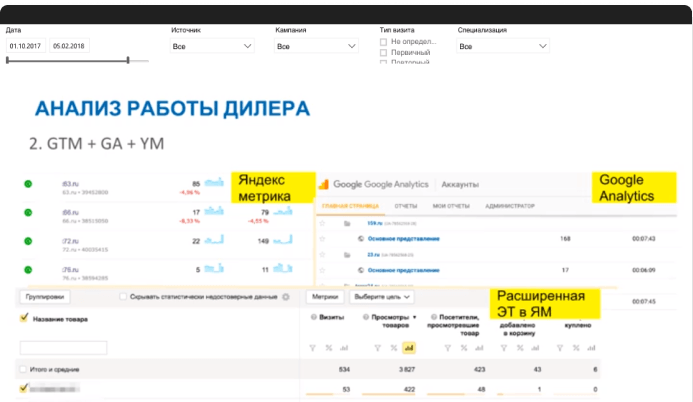
Task: Open the sparkline chart next to value 149
Action: [x=282, y=240]
